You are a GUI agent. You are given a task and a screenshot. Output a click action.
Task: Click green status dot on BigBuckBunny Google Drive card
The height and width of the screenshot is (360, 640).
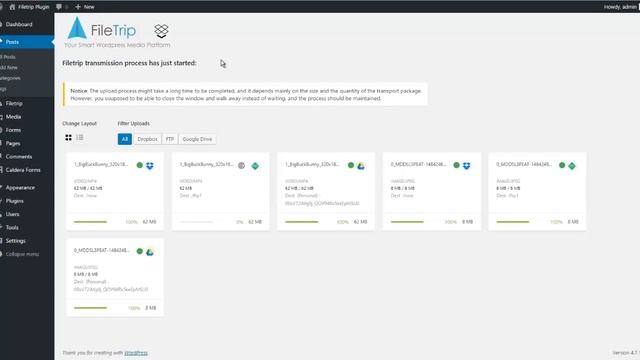click(x=351, y=165)
